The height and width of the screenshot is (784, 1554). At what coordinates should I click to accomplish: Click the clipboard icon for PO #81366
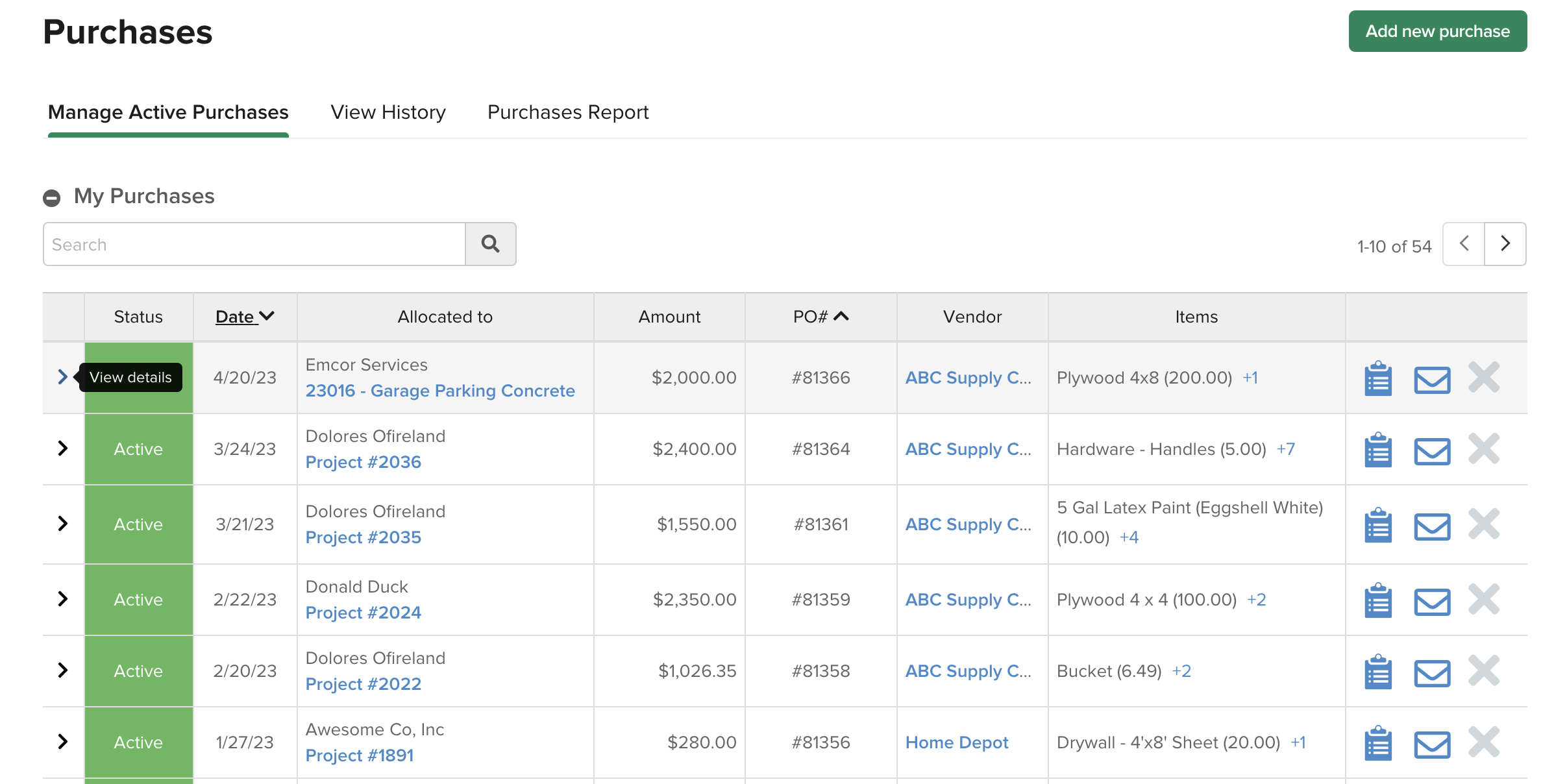[x=1377, y=378]
